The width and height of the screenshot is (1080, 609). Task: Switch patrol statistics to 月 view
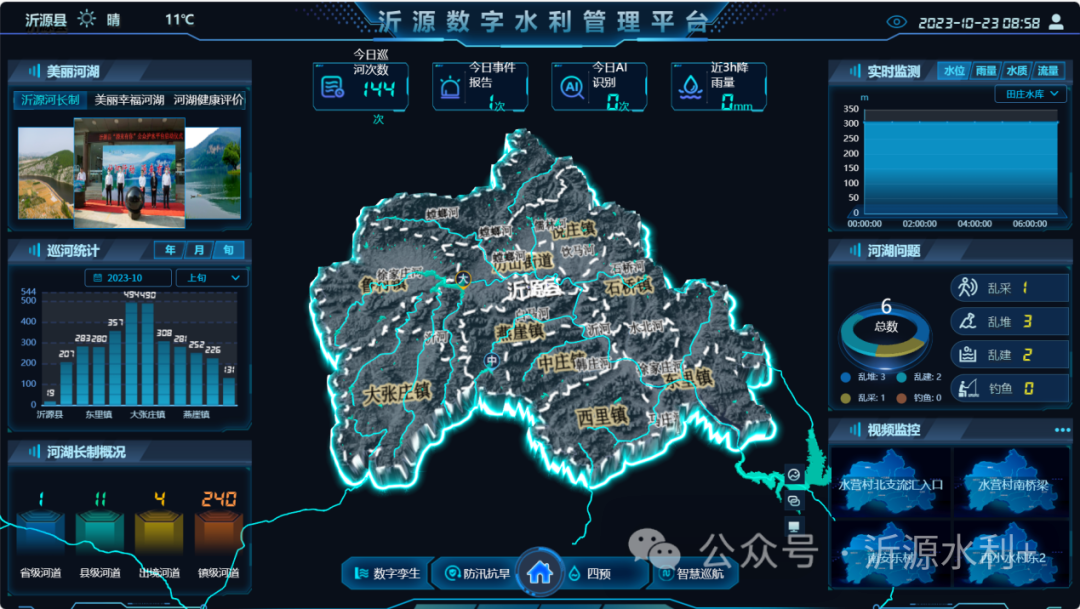pyautogui.click(x=199, y=250)
